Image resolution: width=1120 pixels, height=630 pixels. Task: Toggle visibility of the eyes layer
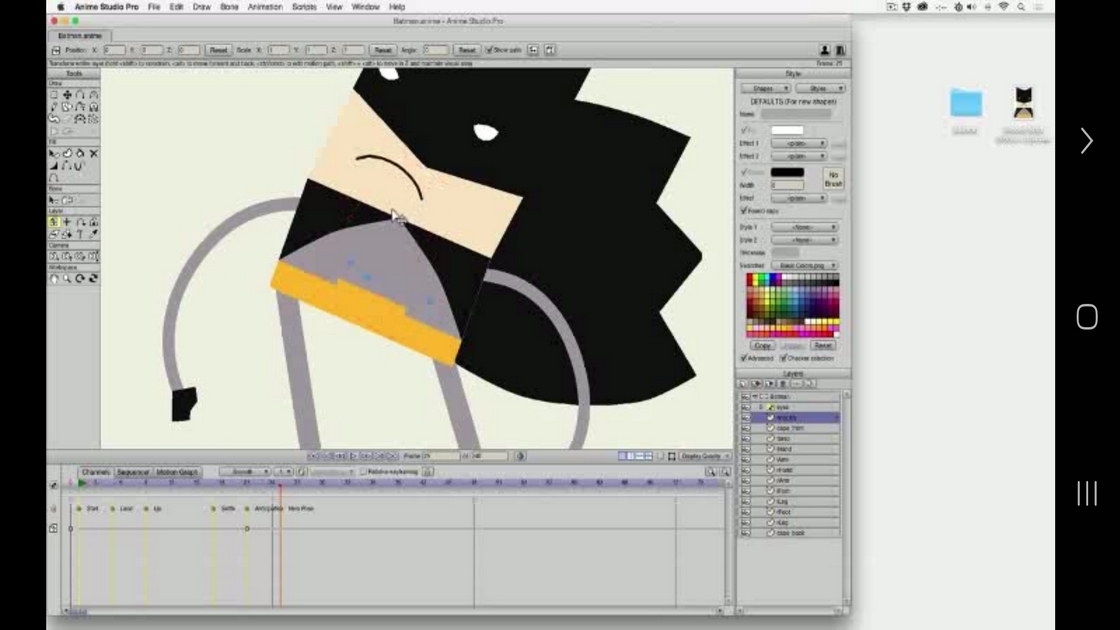746,406
